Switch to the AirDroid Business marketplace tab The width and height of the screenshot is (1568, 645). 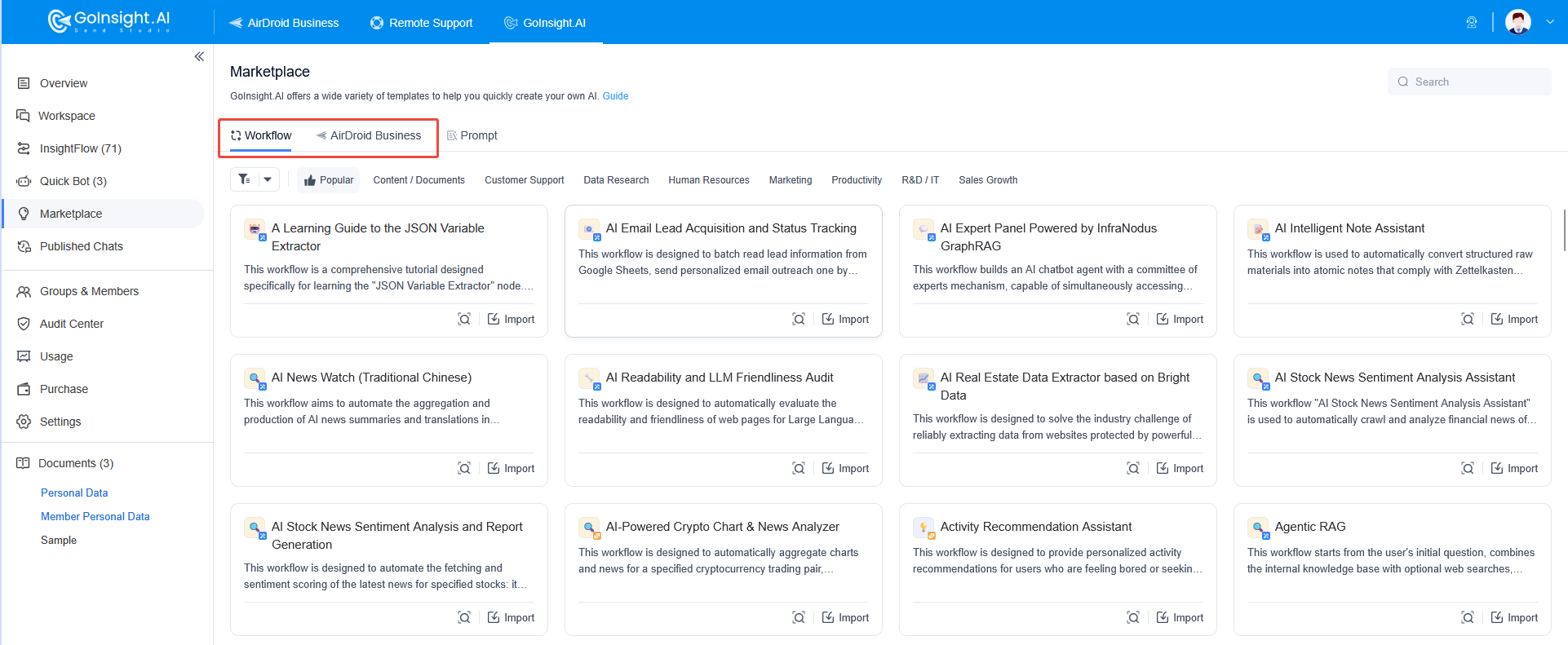pyautogui.click(x=369, y=135)
